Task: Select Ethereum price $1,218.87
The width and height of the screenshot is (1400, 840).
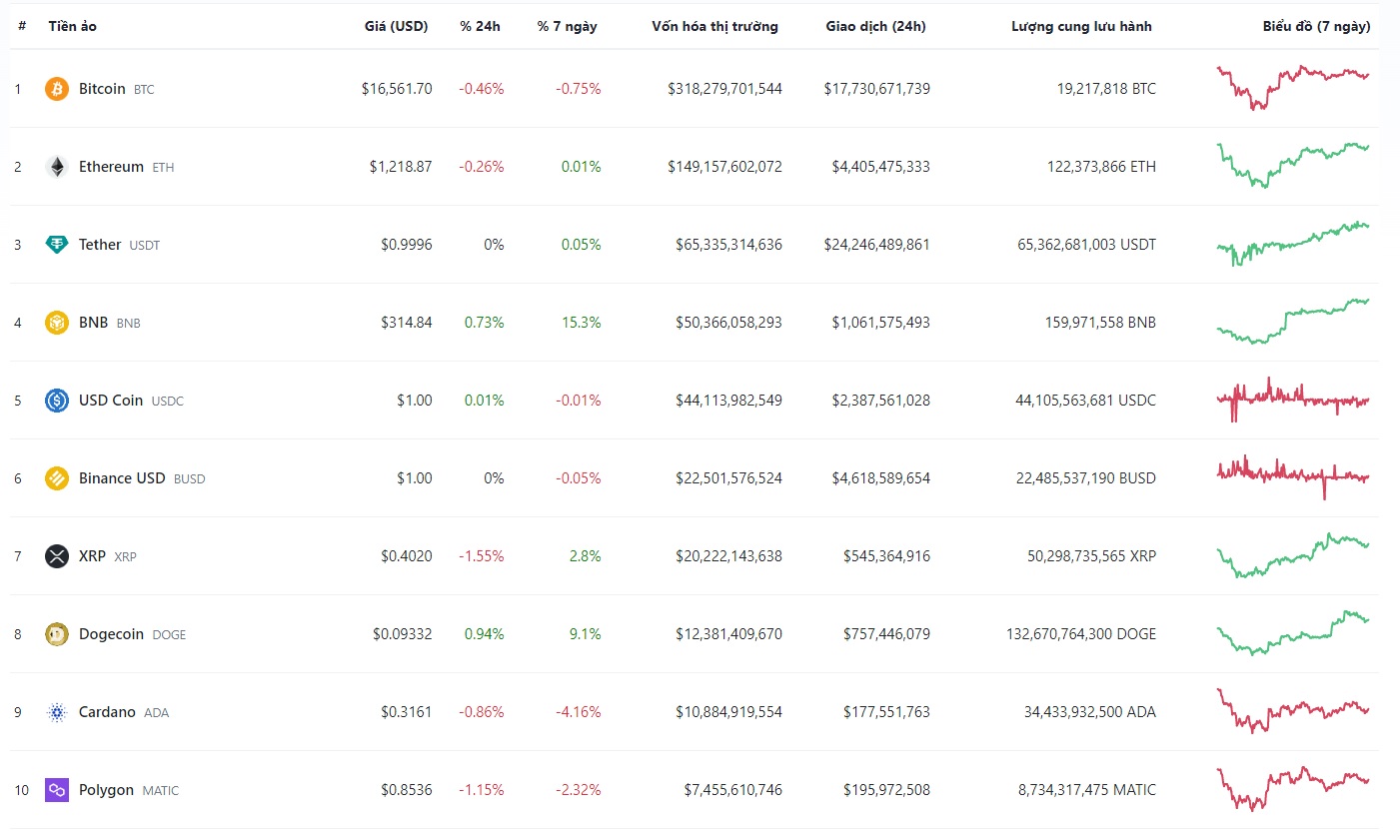Action: click(401, 167)
